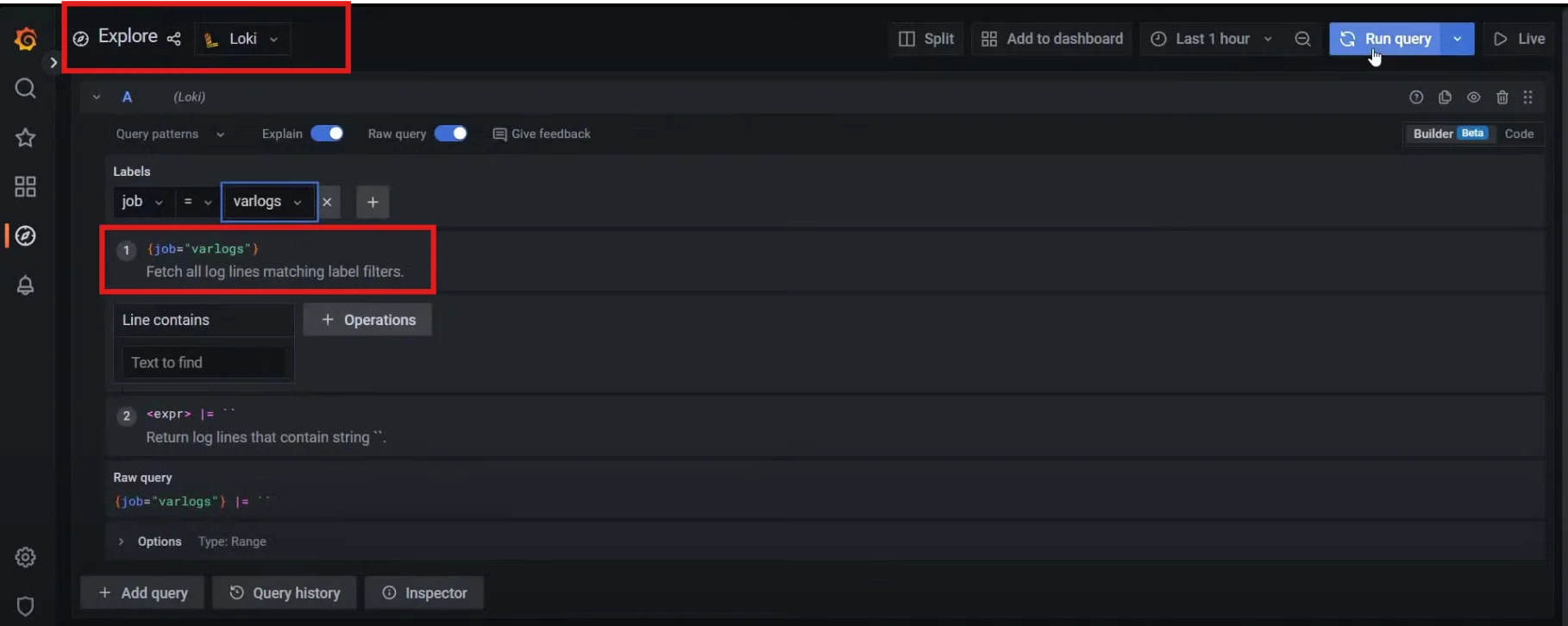Open the job label dropdown
The image size is (1568, 626).
tap(142, 202)
